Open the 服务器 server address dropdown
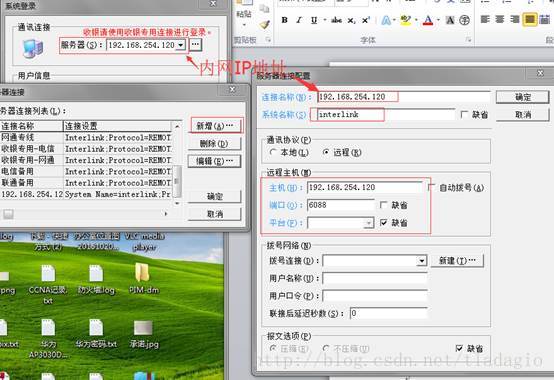The image size is (554, 380). click(181, 45)
